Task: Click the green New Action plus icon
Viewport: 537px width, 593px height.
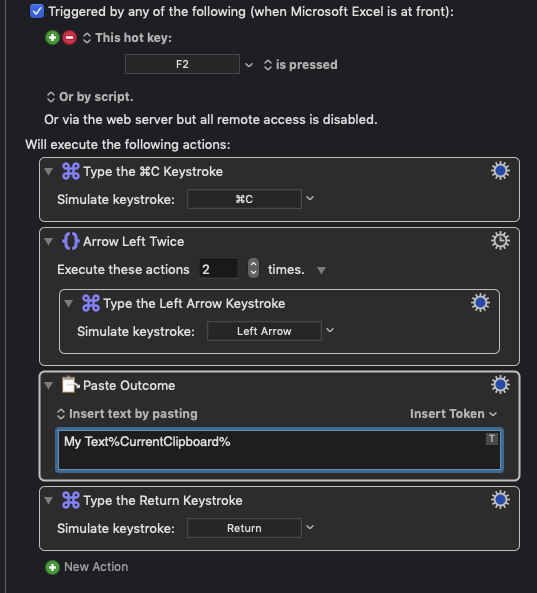Action: pos(53,567)
